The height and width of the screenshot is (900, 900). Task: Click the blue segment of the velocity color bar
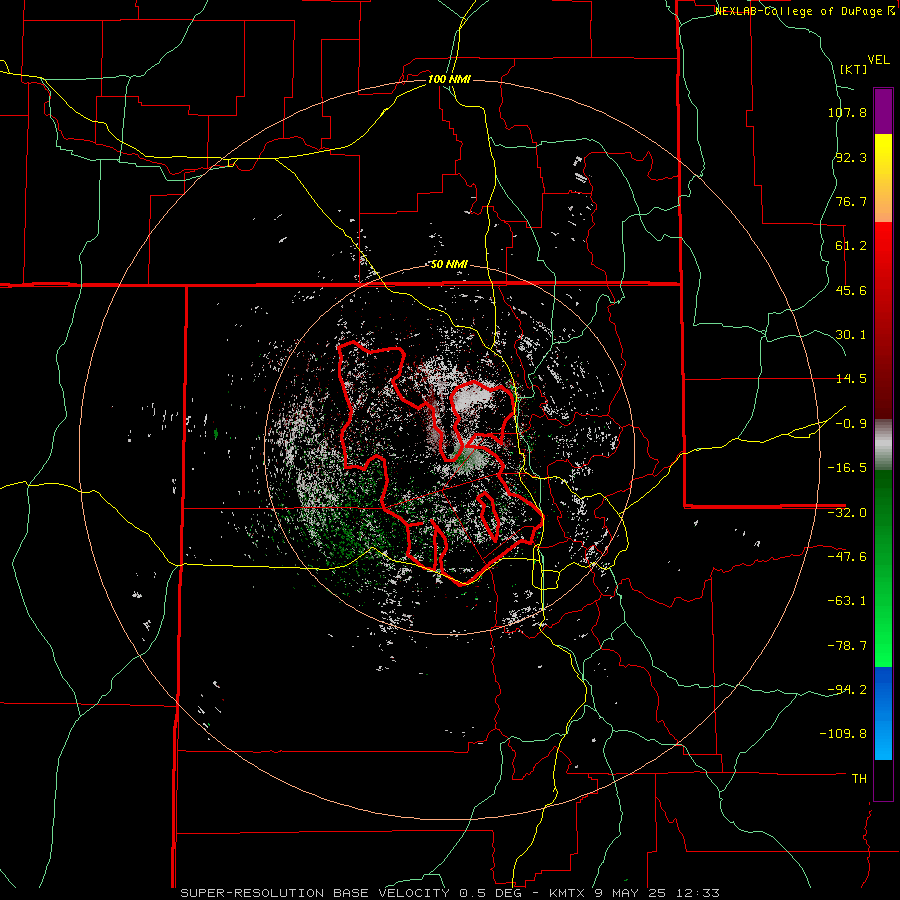click(x=883, y=713)
